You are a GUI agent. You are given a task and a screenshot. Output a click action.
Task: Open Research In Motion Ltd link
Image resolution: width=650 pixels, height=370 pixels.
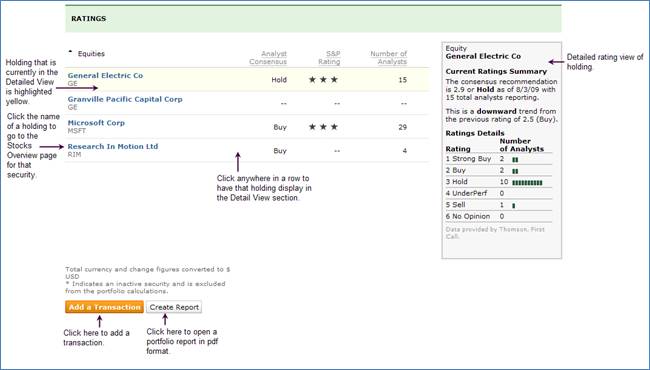click(113, 146)
